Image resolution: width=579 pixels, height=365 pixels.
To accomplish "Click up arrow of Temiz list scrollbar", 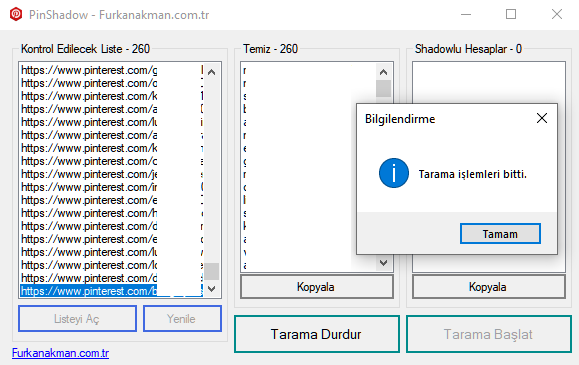I will (384, 72).
